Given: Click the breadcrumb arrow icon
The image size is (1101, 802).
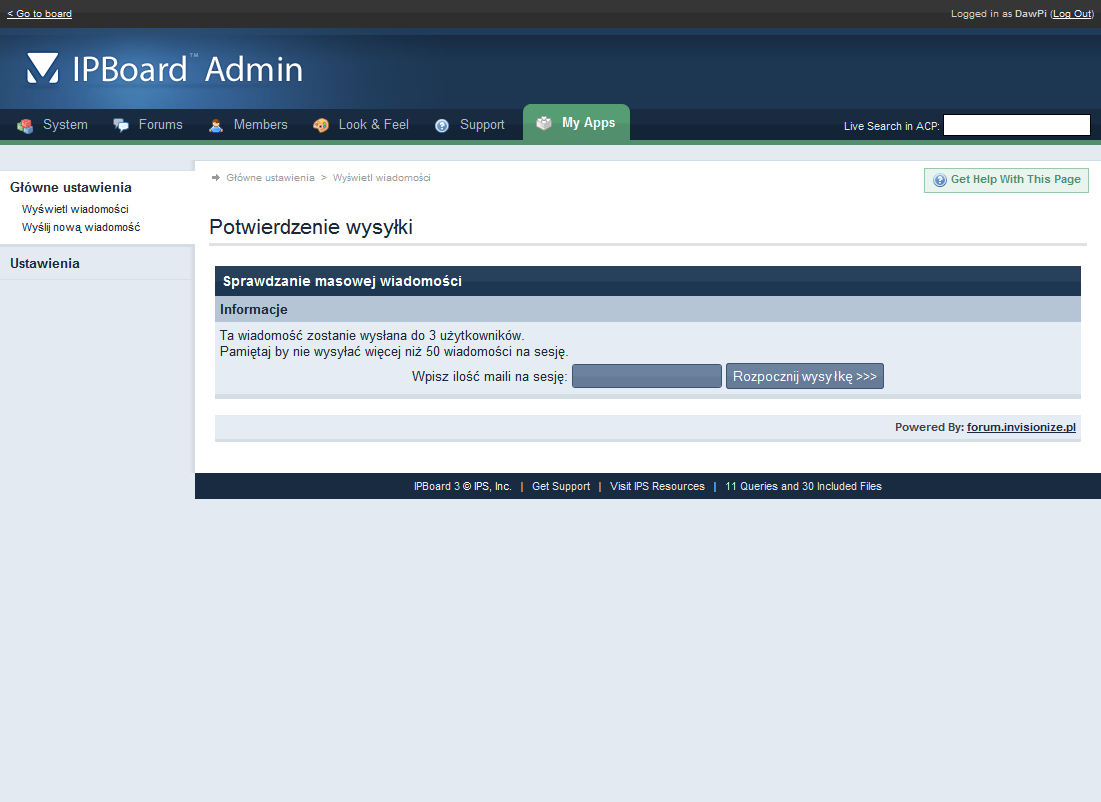Looking at the screenshot, I should (216, 178).
